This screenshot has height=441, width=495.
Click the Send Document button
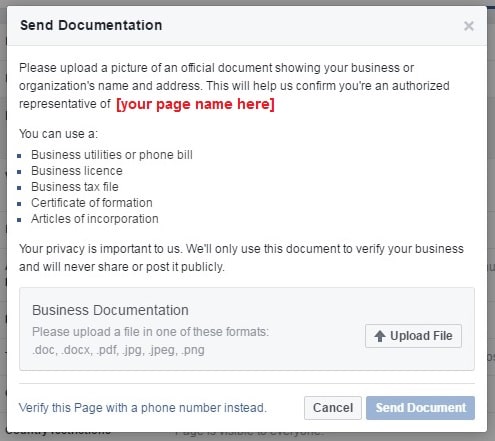[420, 408]
